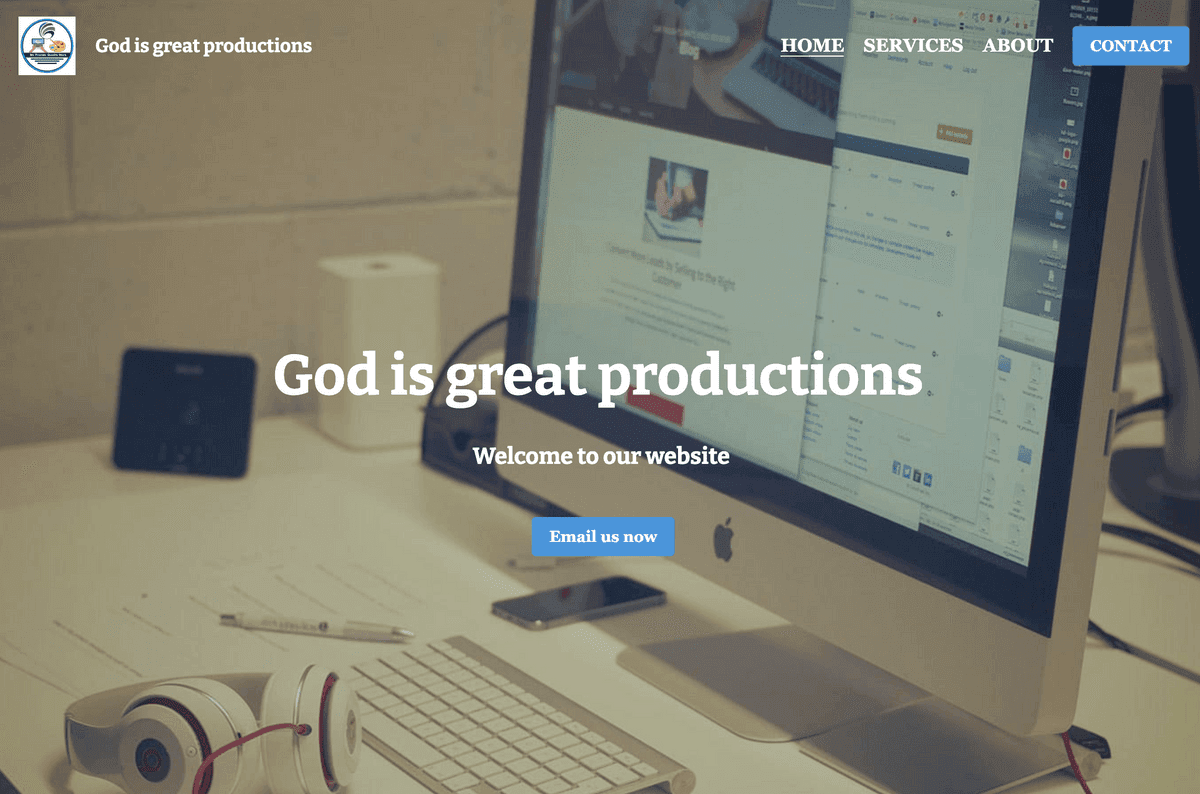Click the white tower device behind heading
This screenshot has height=794, width=1200.
coord(379,348)
